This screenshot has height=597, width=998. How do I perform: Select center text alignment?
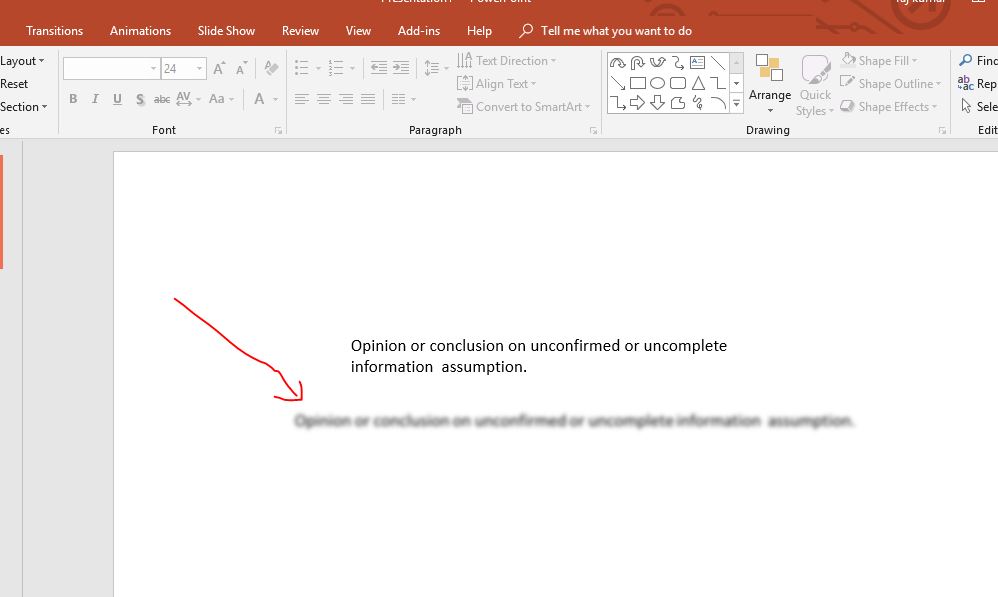click(x=323, y=98)
